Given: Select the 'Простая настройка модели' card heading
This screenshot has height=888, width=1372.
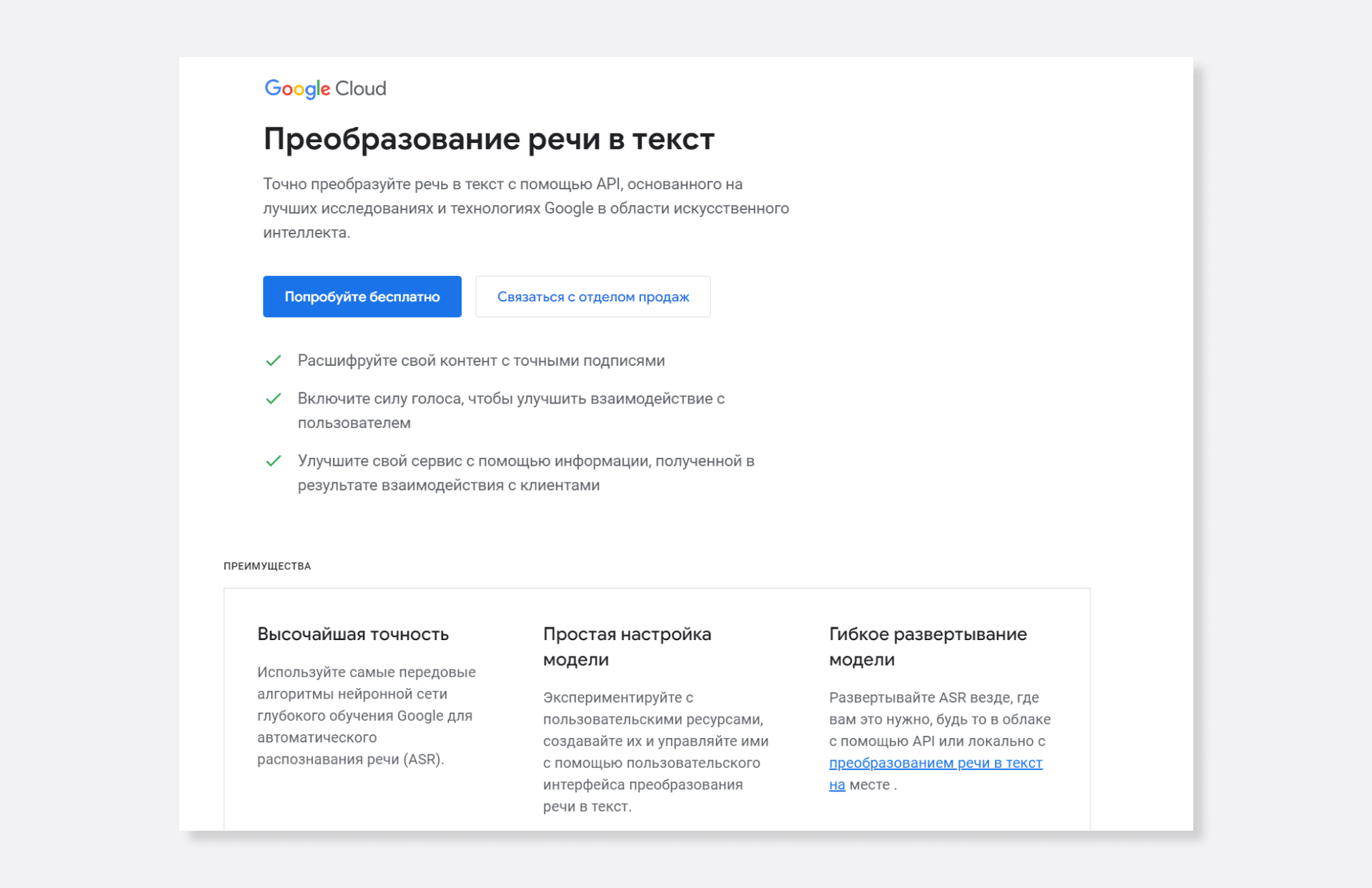Looking at the screenshot, I should (x=627, y=647).
